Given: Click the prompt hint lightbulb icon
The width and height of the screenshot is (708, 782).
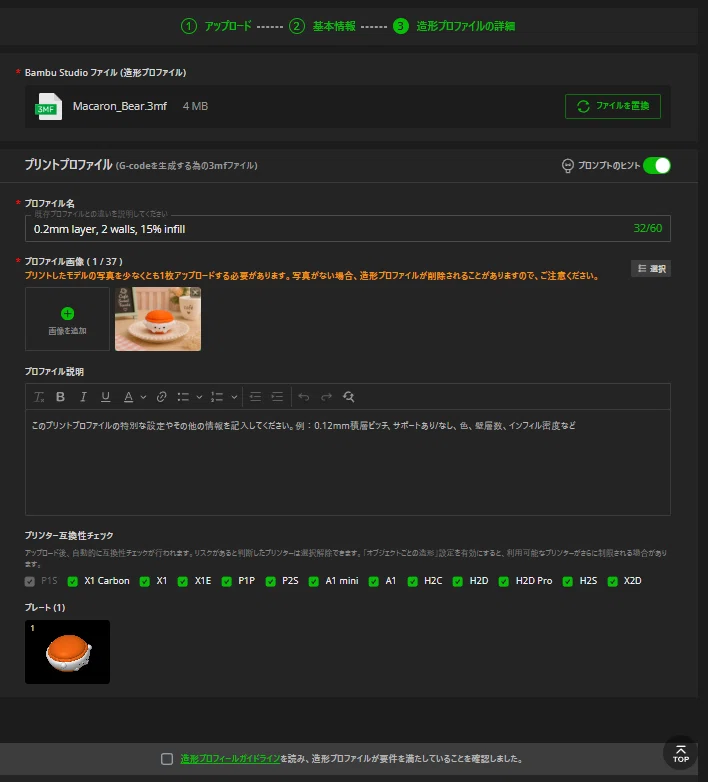Looking at the screenshot, I should (567, 166).
